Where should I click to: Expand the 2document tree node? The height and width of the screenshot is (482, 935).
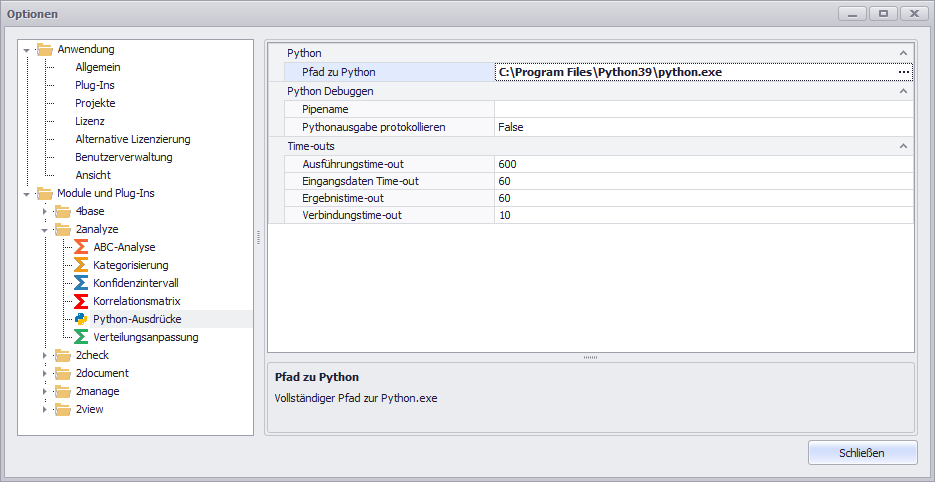44,373
